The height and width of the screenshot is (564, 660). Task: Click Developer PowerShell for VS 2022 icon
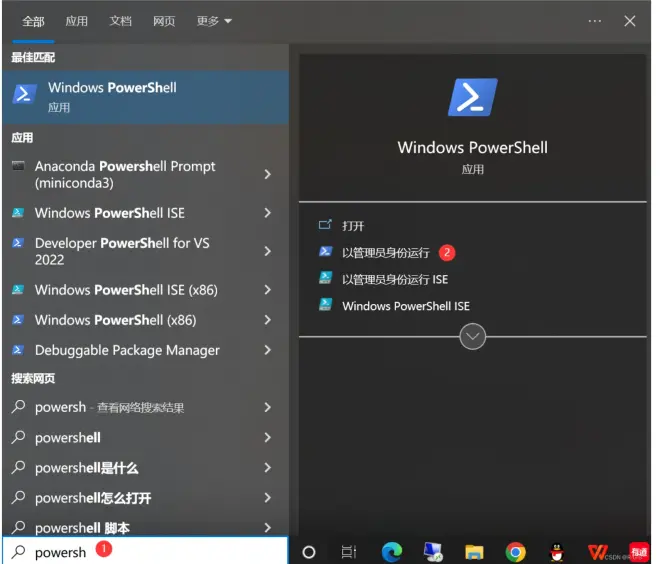pyautogui.click(x=18, y=243)
